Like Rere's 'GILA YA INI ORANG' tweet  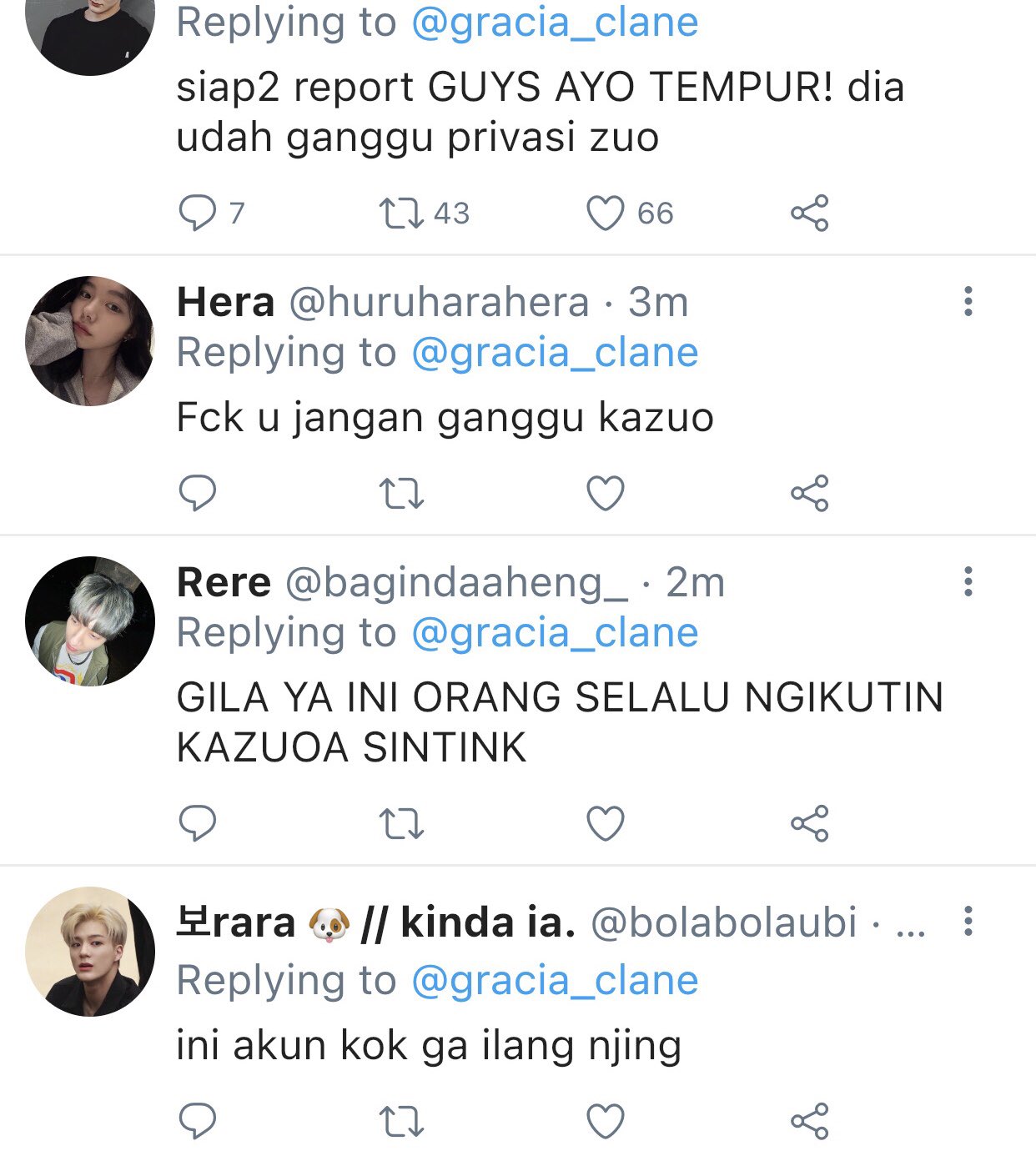pyautogui.click(x=605, y=824)
